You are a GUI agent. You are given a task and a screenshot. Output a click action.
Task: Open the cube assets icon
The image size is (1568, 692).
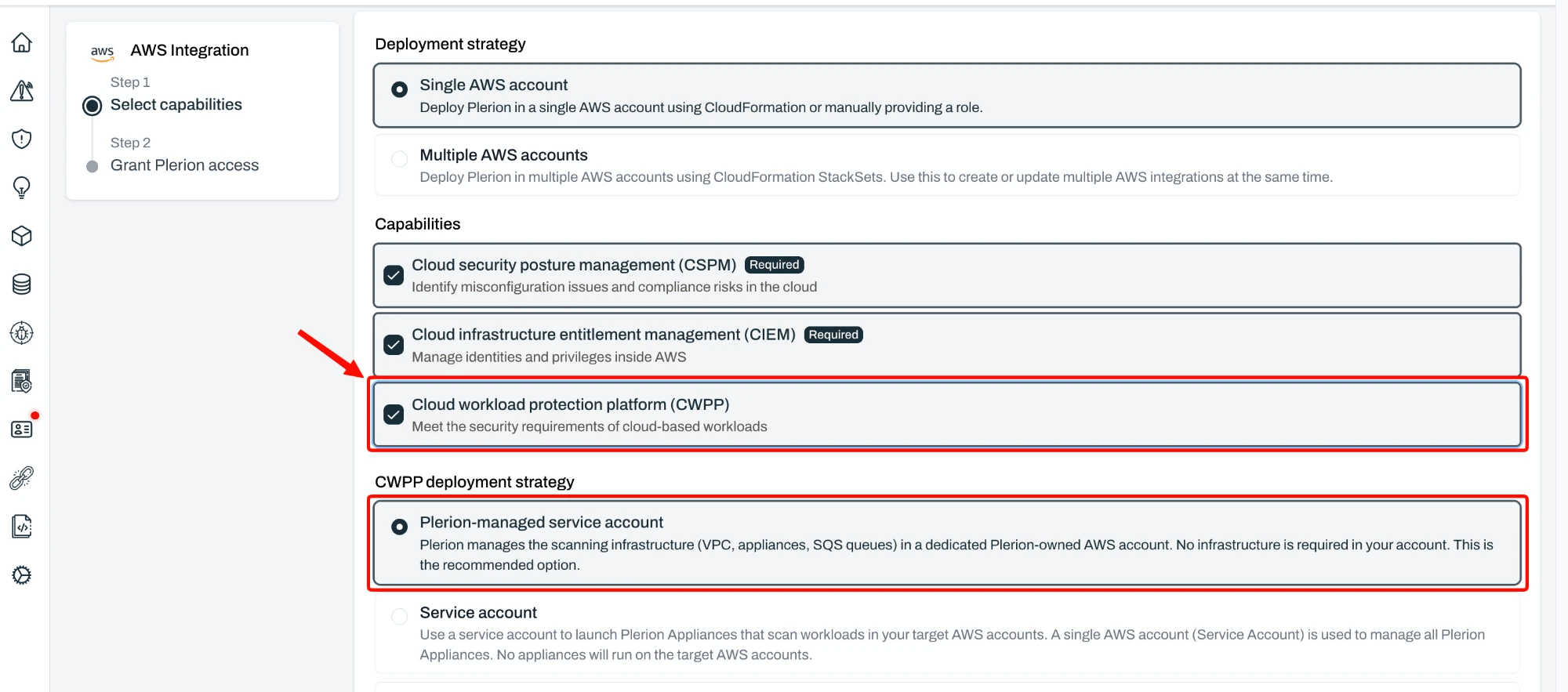[22, 236]
